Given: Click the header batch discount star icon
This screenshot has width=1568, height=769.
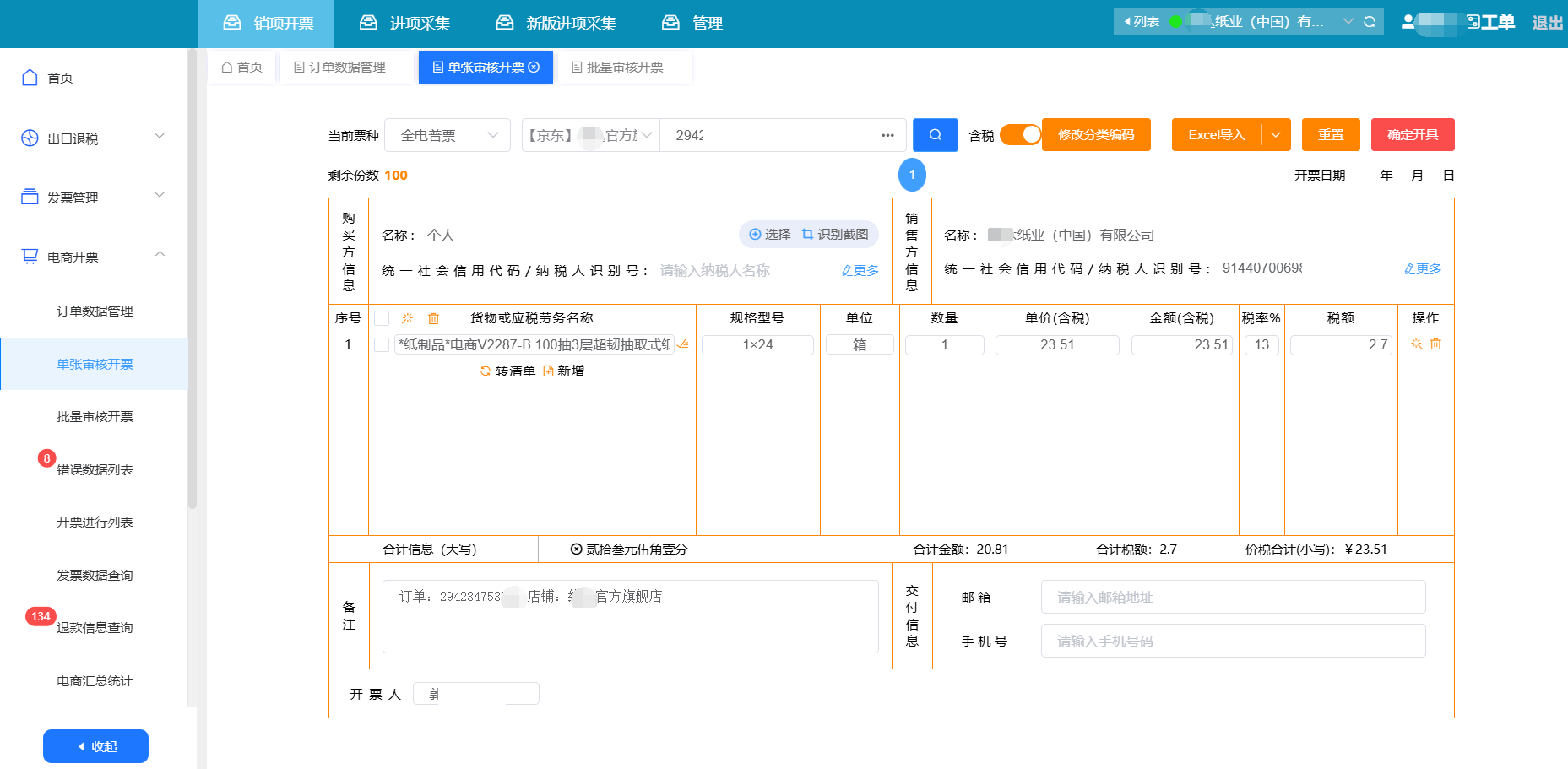Looking at the screenshot, I should tap(407, 318).
